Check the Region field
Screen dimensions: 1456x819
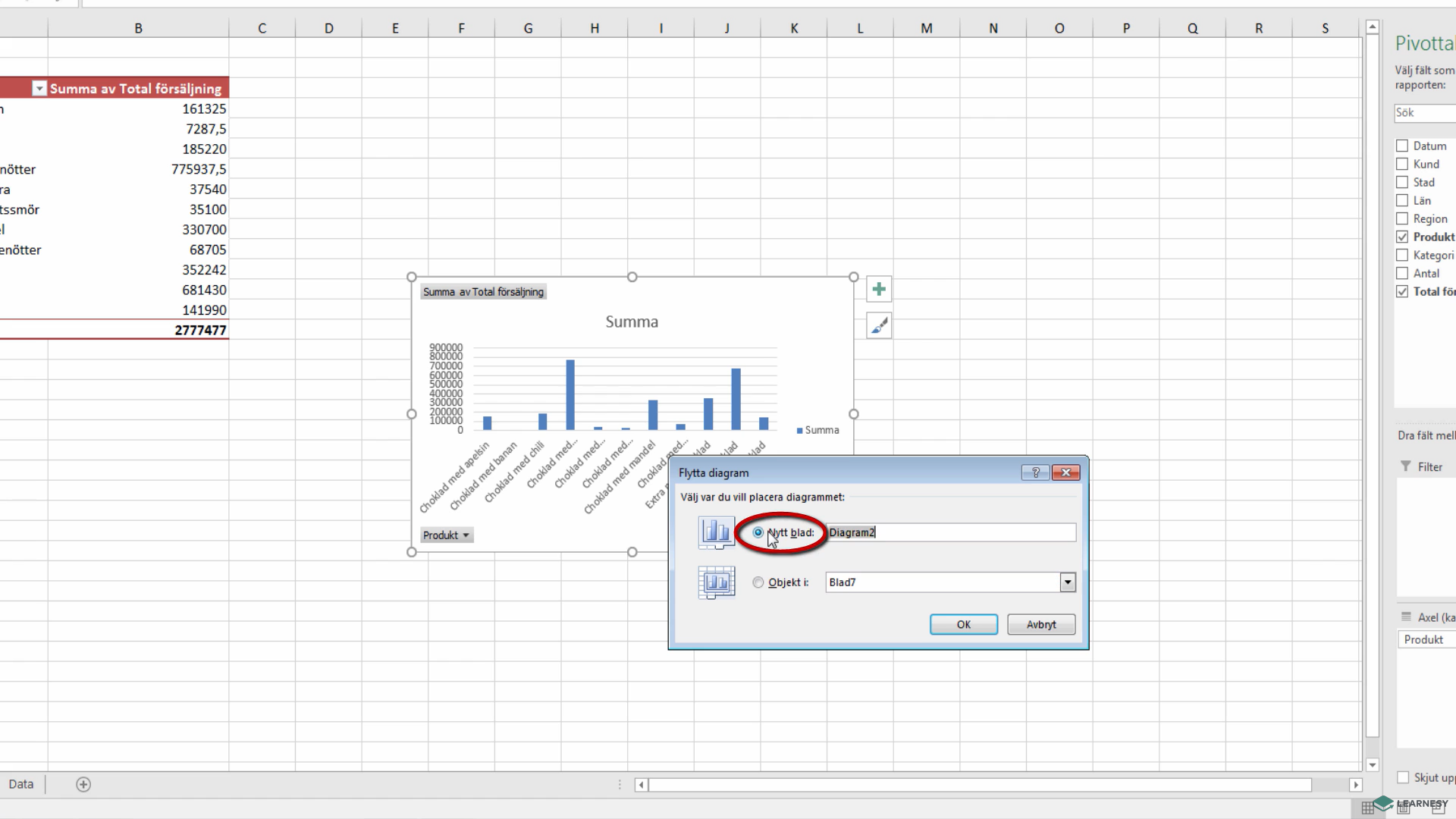[x=1402, y=218]
